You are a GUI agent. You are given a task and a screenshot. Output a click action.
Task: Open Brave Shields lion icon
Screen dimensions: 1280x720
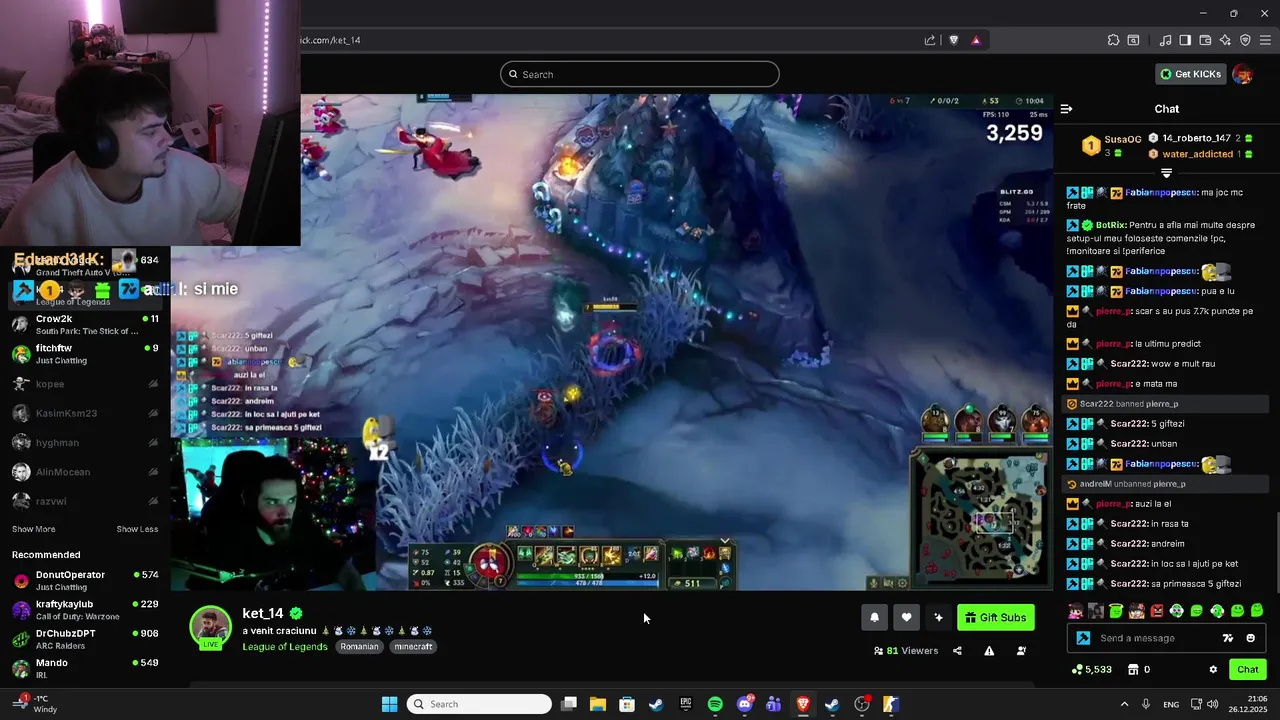point(953,40)
